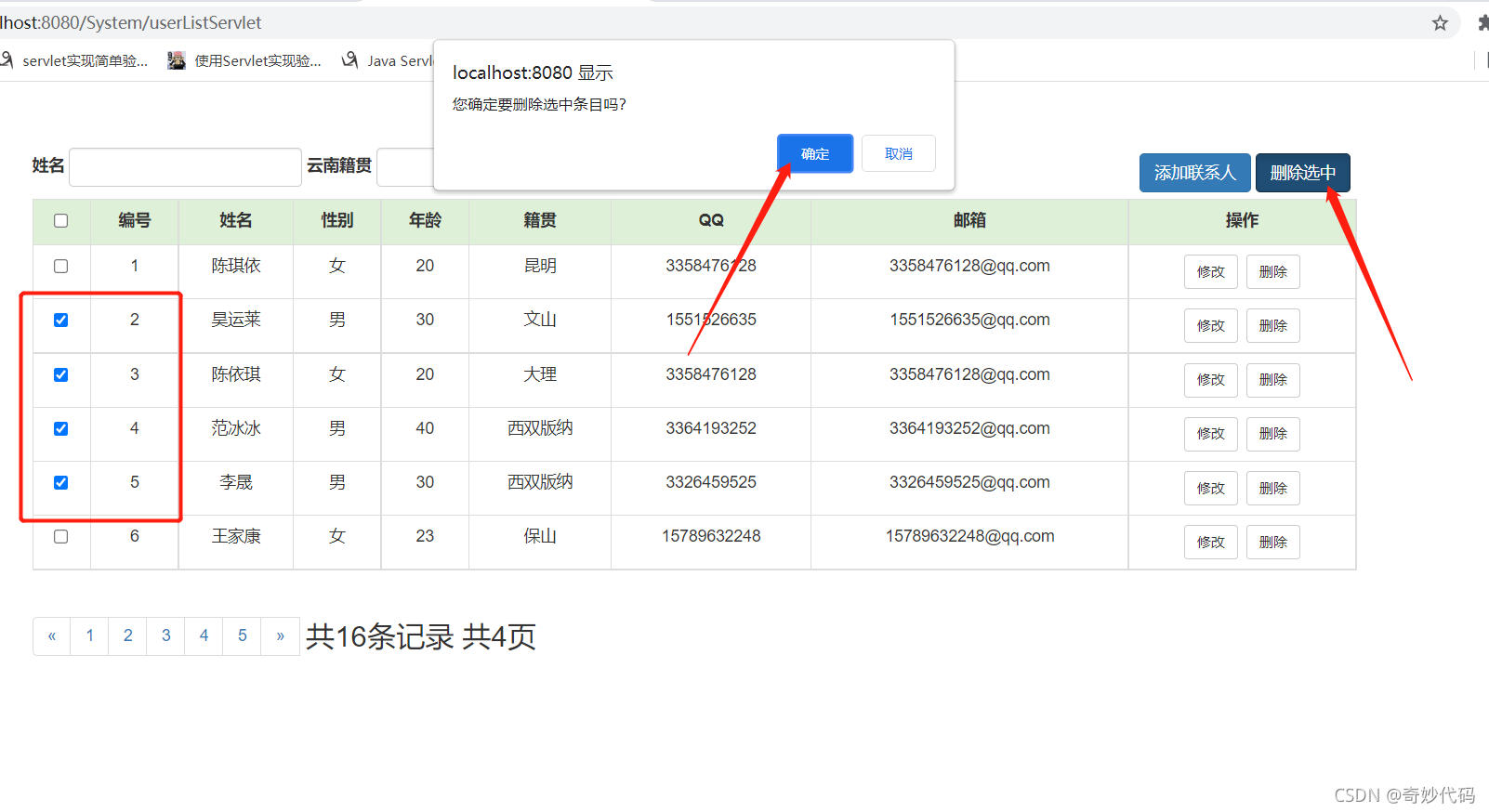Click 删除 for row 王家康
Screen dimensions: 1489x812
[1273, 543]
